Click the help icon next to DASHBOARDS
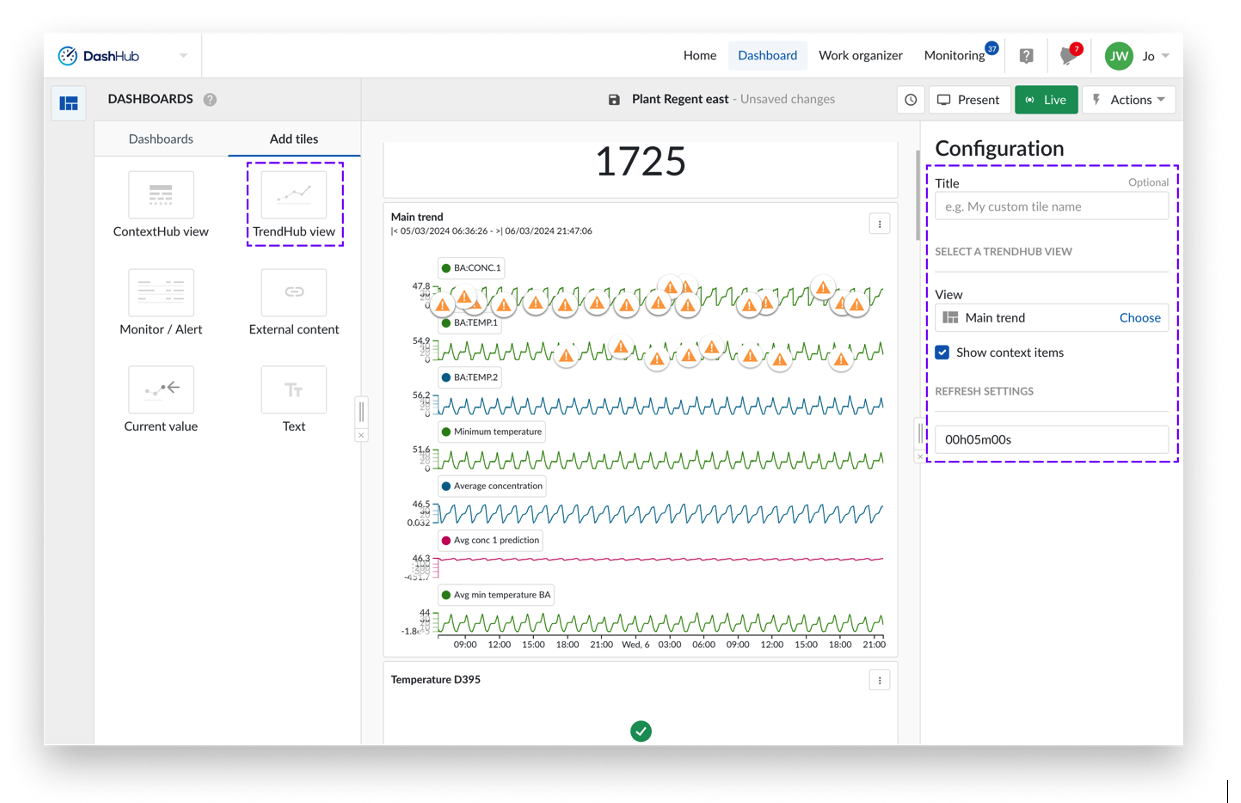The height and width of the screenshot is (803, 1241). [209, 99]
